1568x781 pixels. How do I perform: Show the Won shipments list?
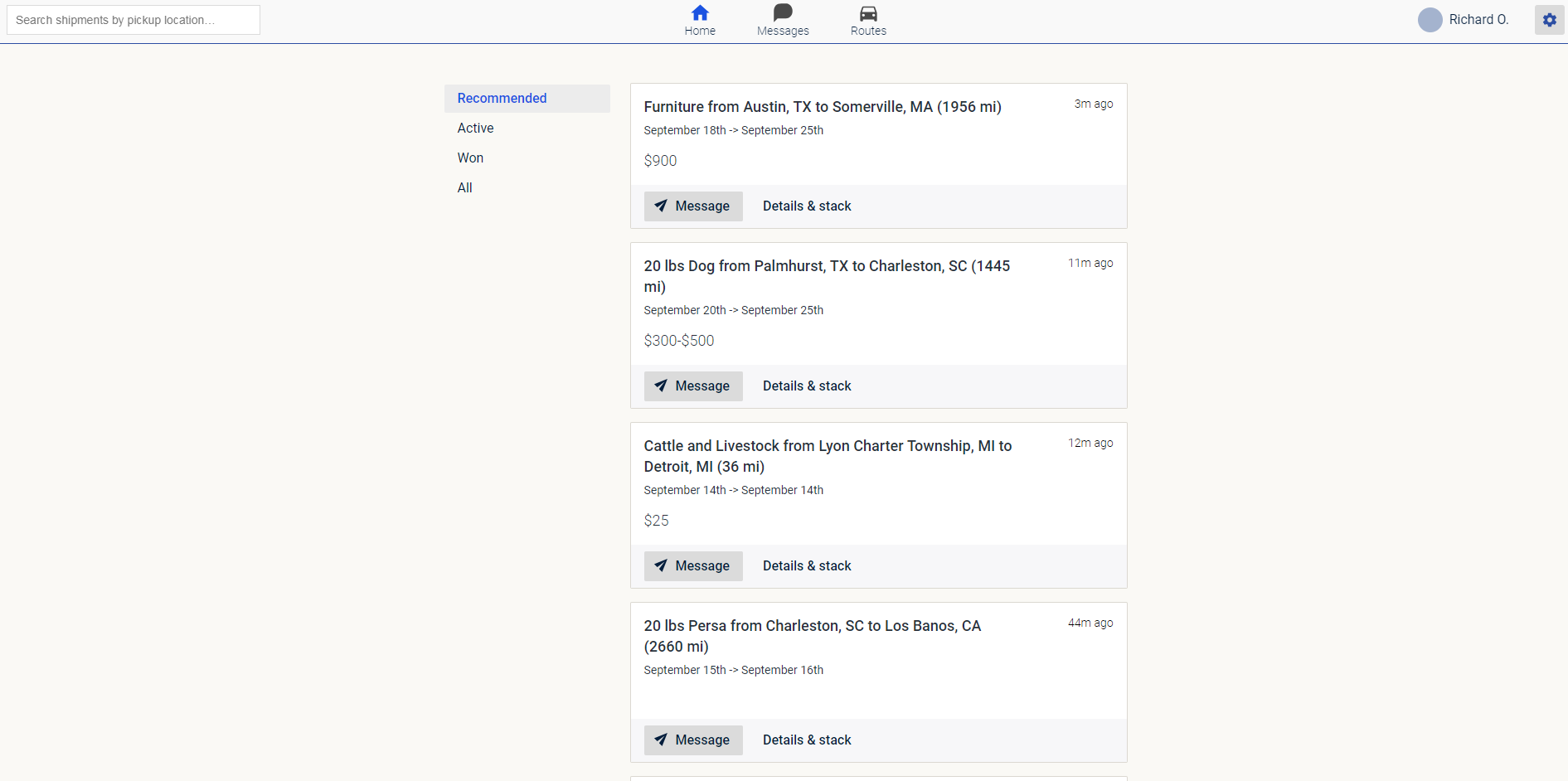[x=470, y=158]
